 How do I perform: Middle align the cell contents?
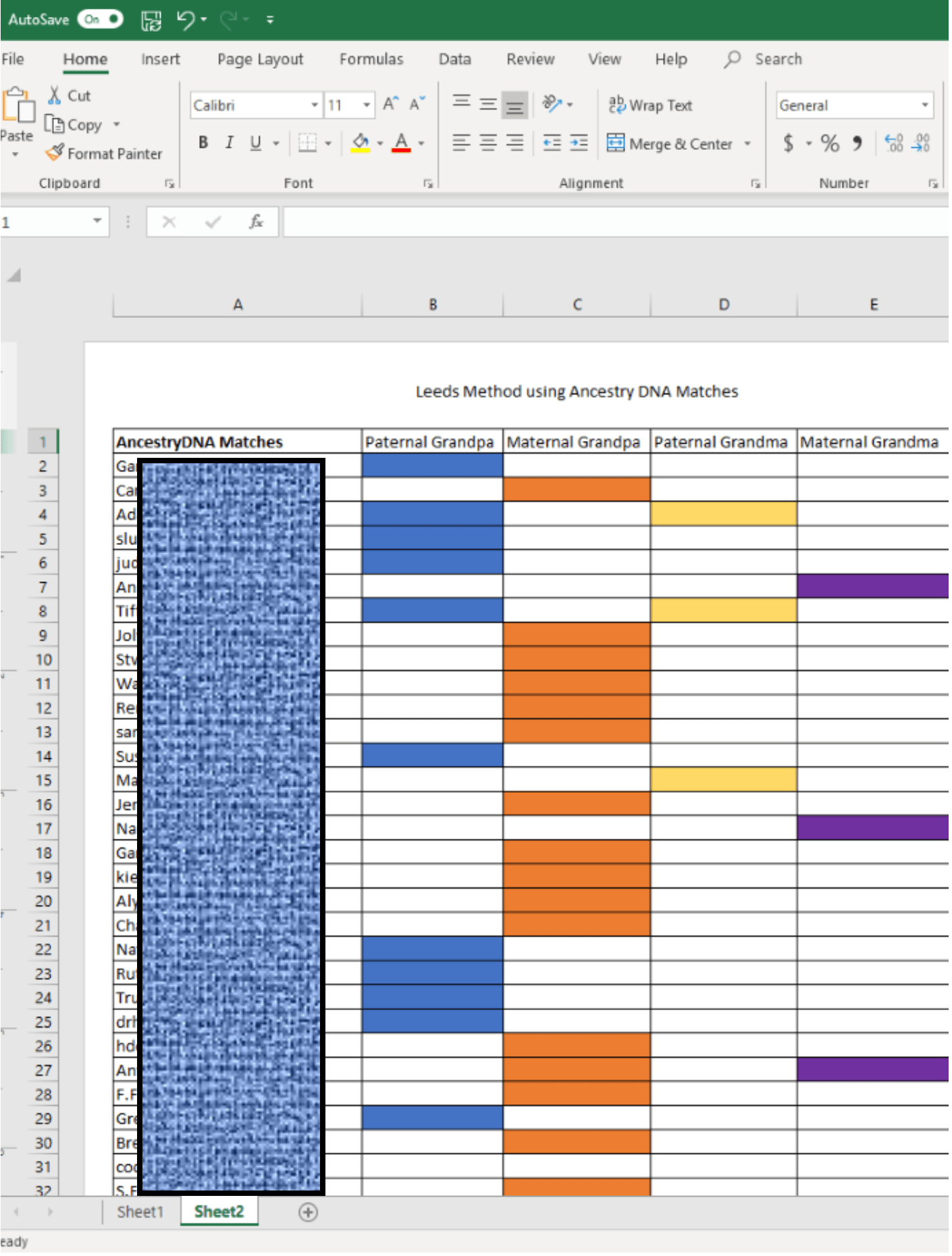[x=488, y=104]
